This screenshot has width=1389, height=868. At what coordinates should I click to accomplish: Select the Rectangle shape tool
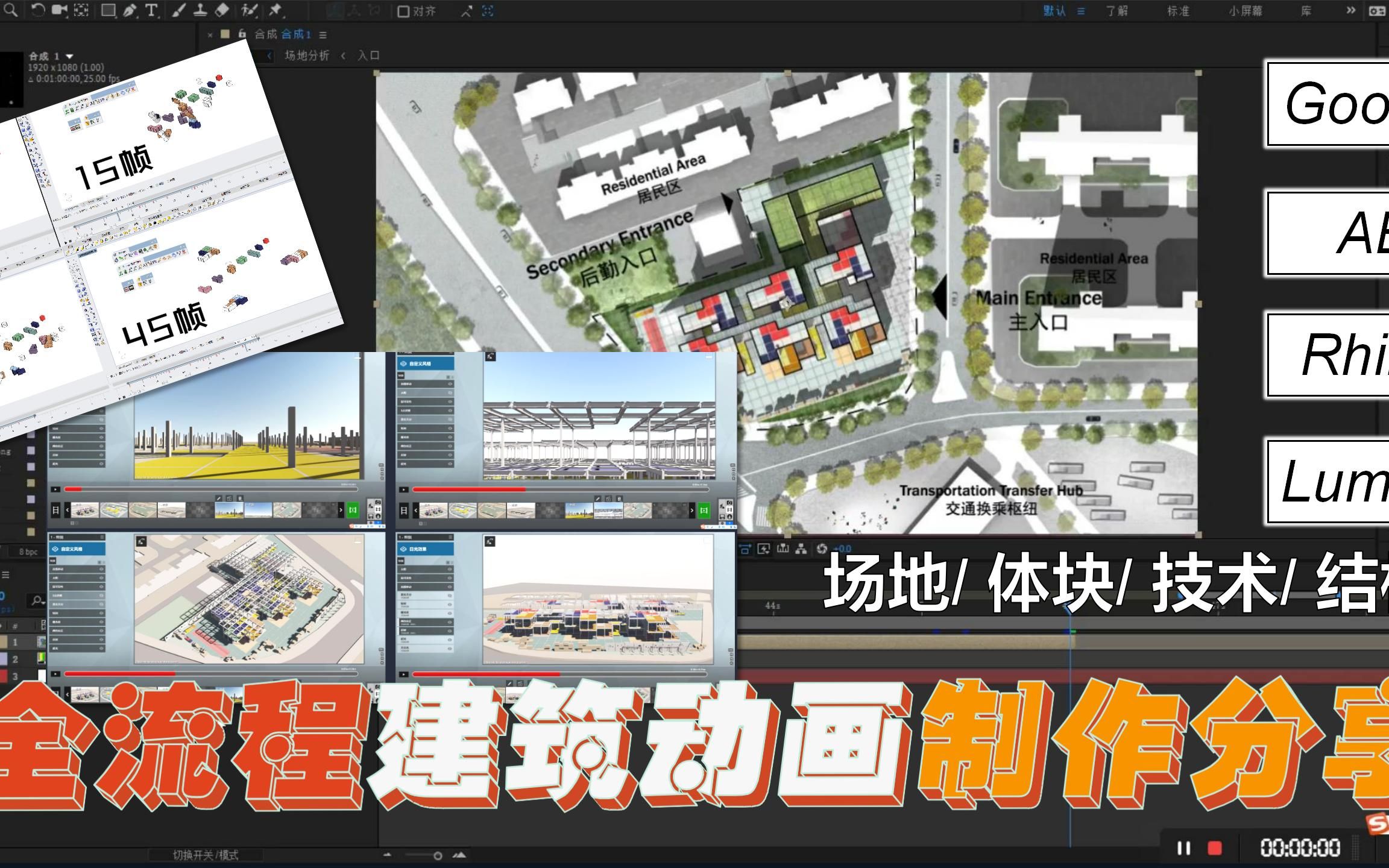[x=108, y=10]
